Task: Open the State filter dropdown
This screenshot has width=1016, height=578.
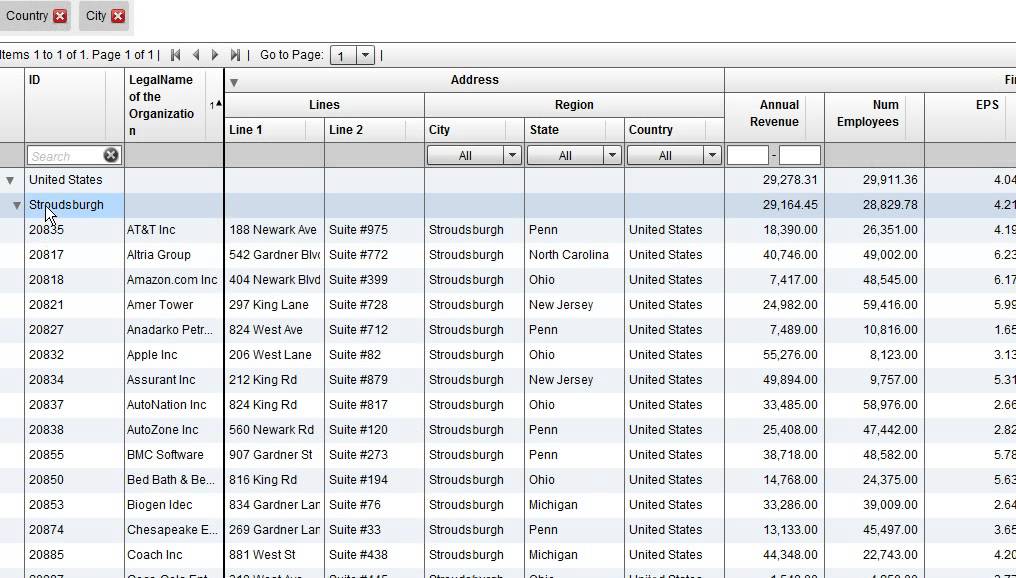Action: 612,155
